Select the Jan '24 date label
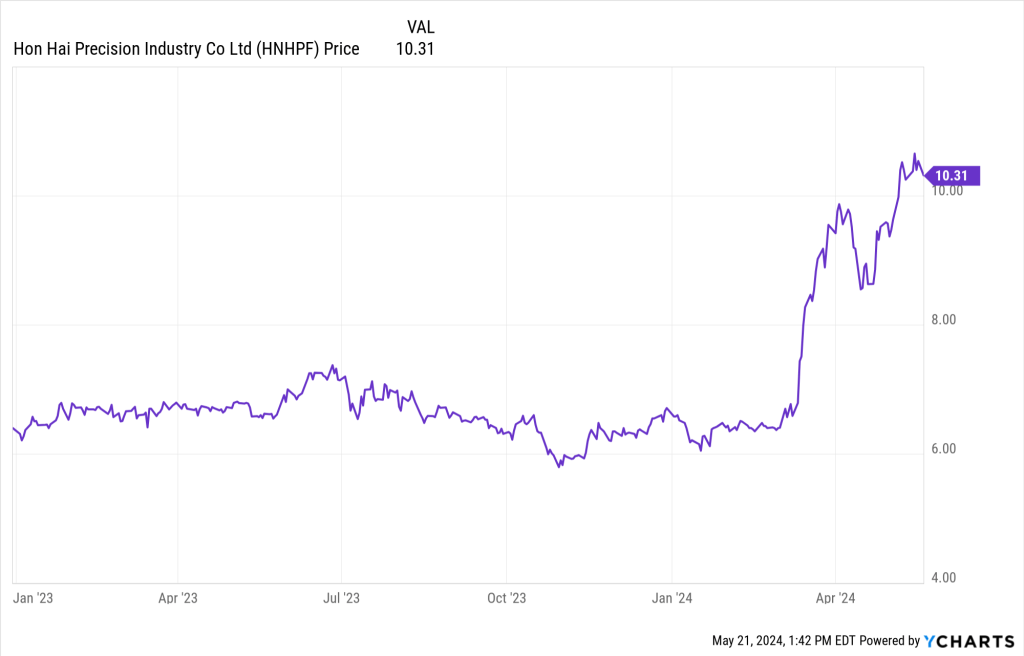 click(672, 598)
